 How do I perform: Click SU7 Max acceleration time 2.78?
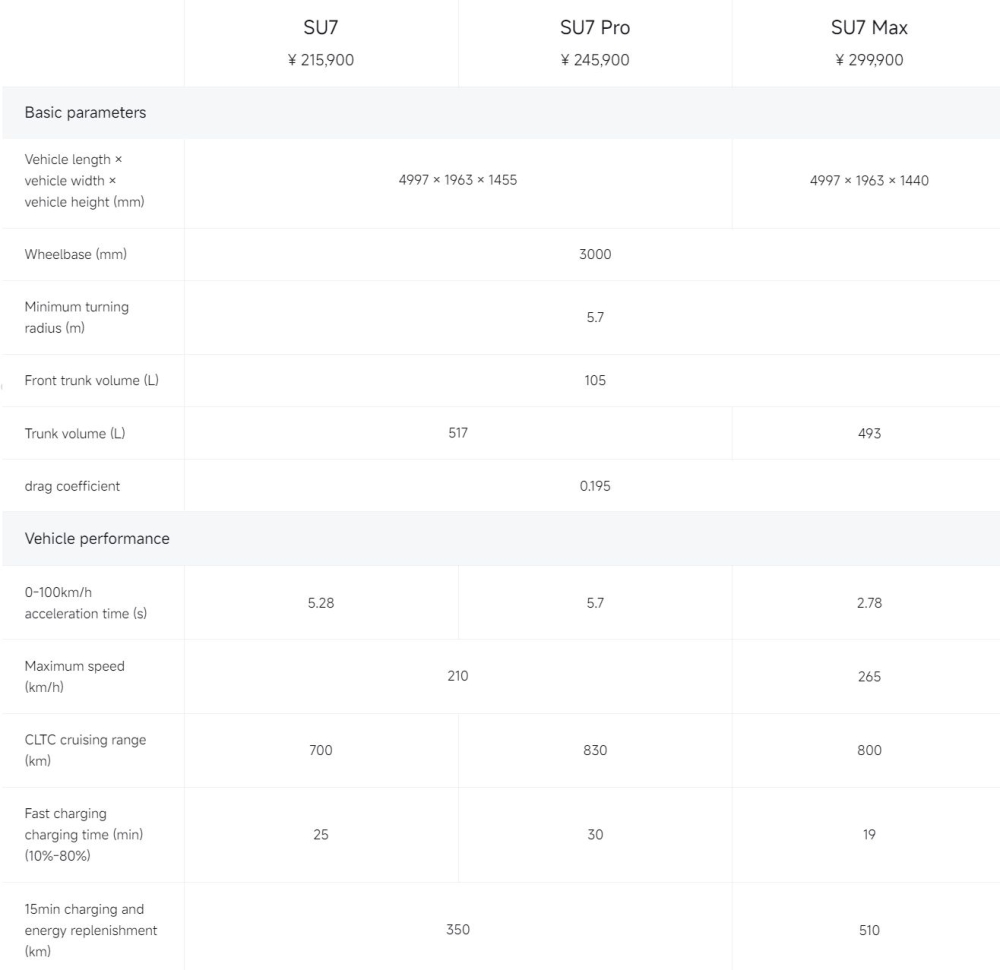tap(869, 603)
